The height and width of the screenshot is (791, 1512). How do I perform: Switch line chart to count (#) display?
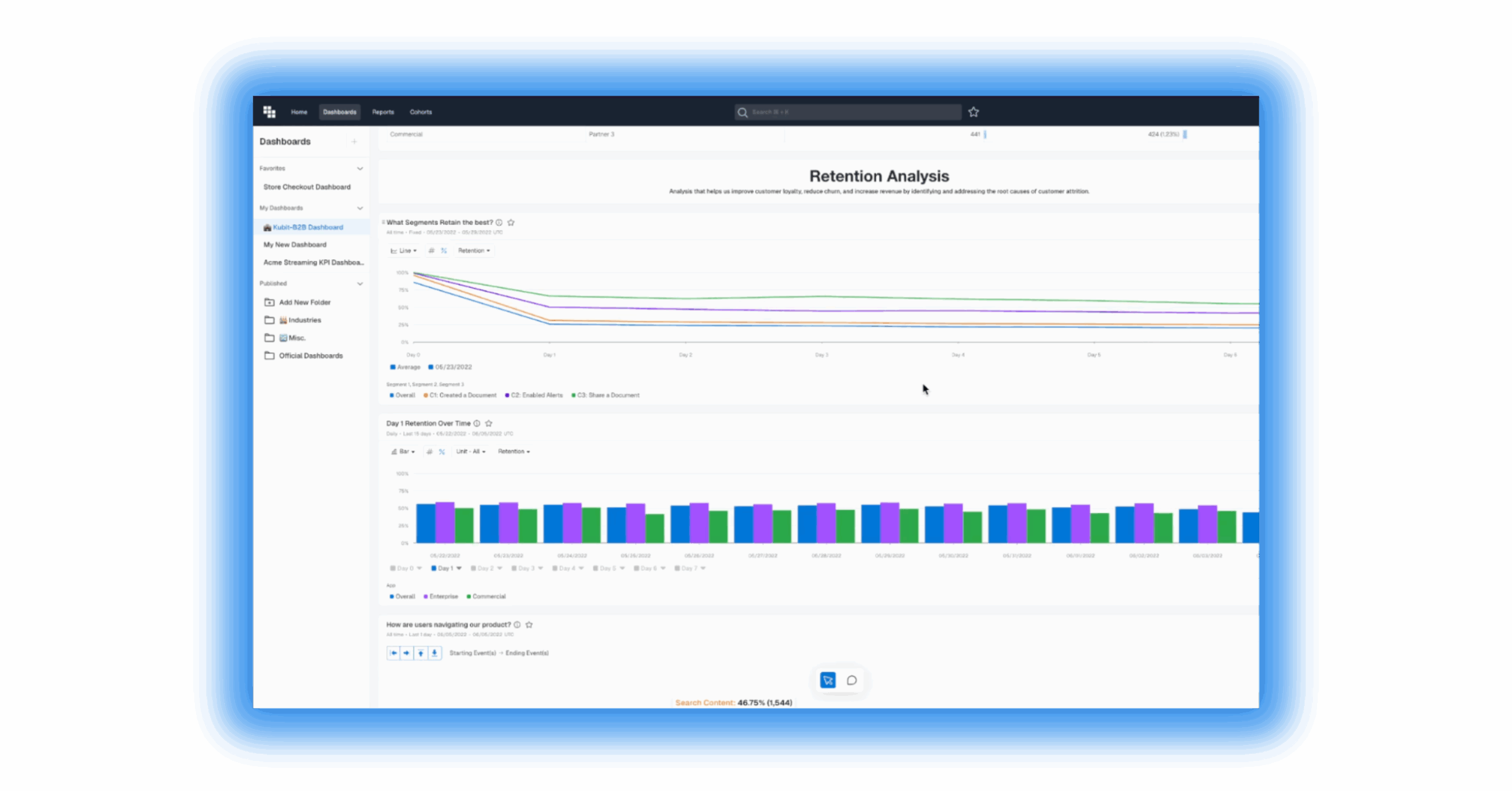(431, 250)
